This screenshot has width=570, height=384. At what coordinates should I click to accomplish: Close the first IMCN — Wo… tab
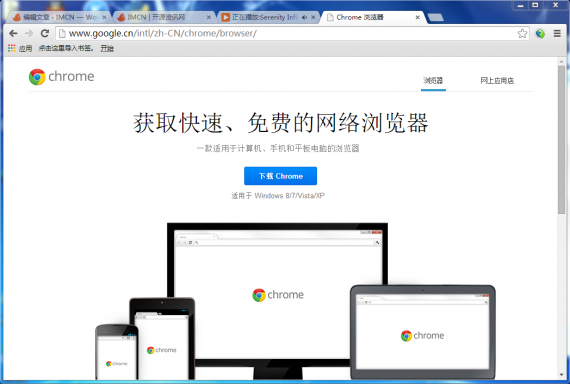click(x=104, y=17)
